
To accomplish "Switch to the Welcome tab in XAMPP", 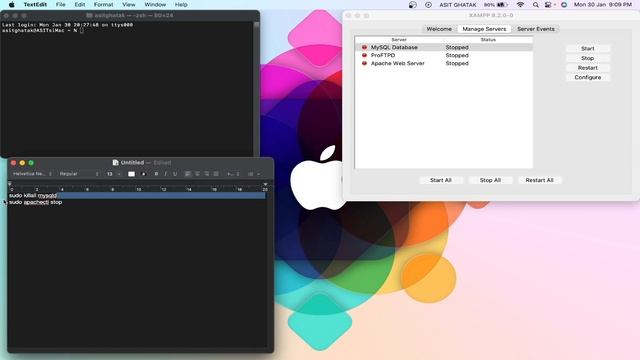I will coord(439,29).
